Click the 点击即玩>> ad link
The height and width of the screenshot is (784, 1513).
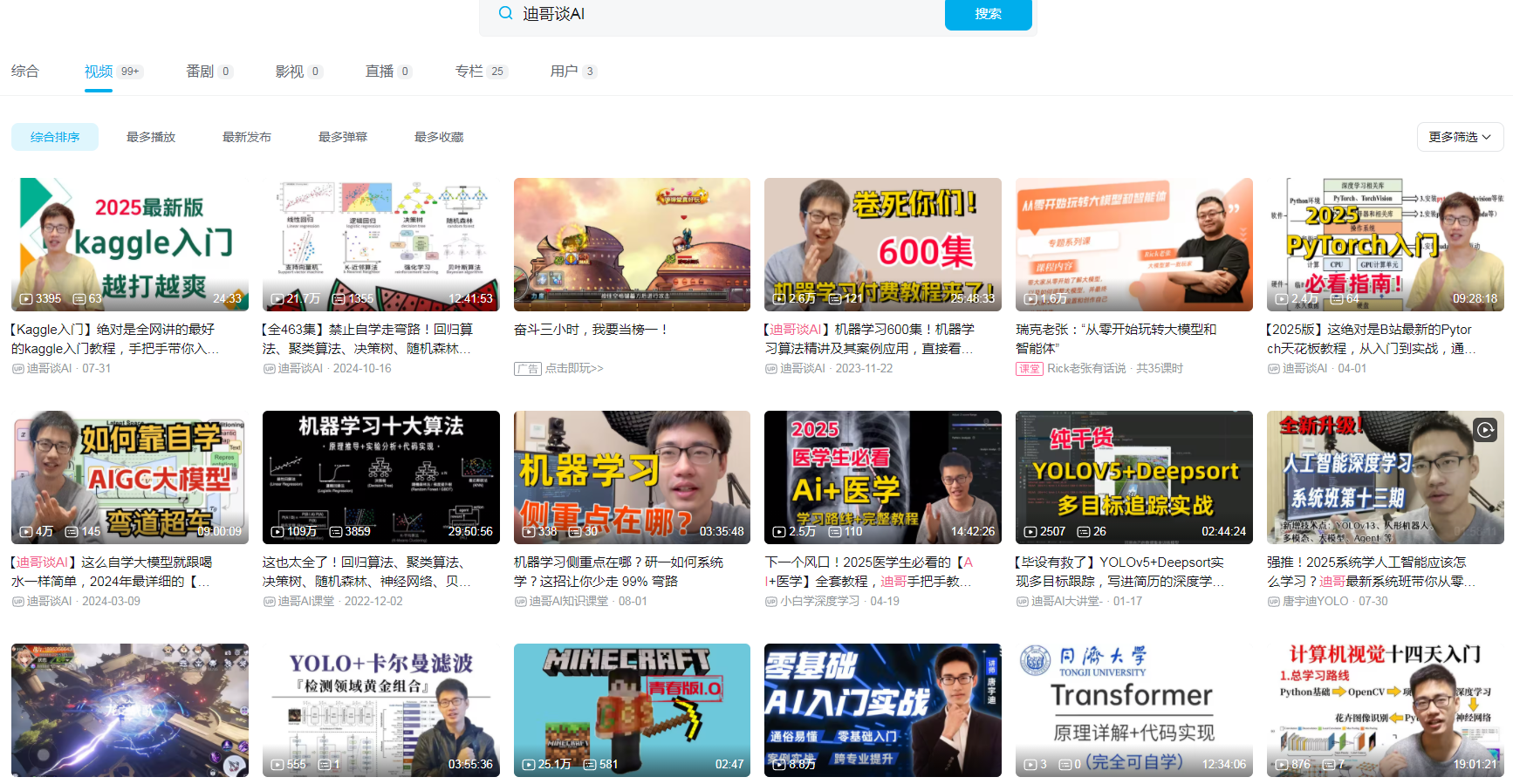574,369
